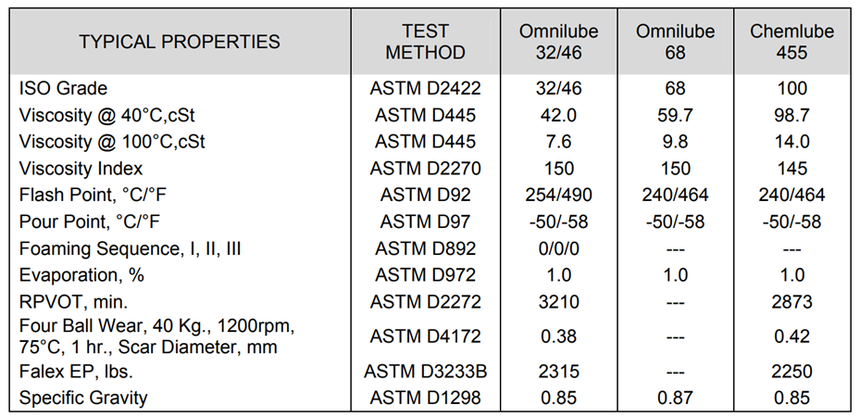Click the Omnilube 32/46 column header
Viewport: 860px width, 418px height.
(x=558, y=42)
